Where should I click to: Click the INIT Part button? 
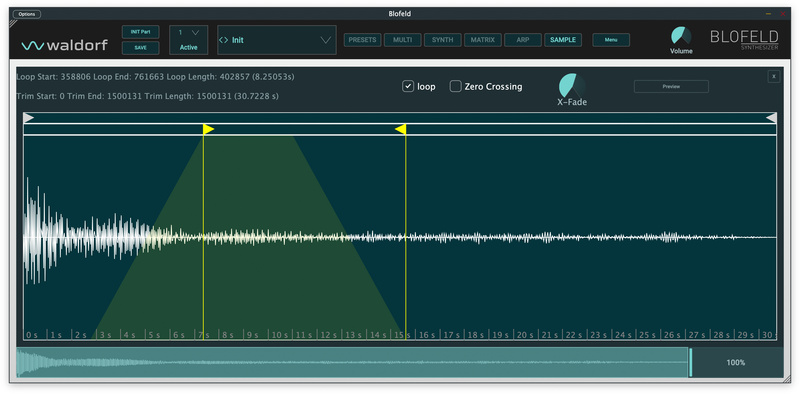(x=140, y=32)
